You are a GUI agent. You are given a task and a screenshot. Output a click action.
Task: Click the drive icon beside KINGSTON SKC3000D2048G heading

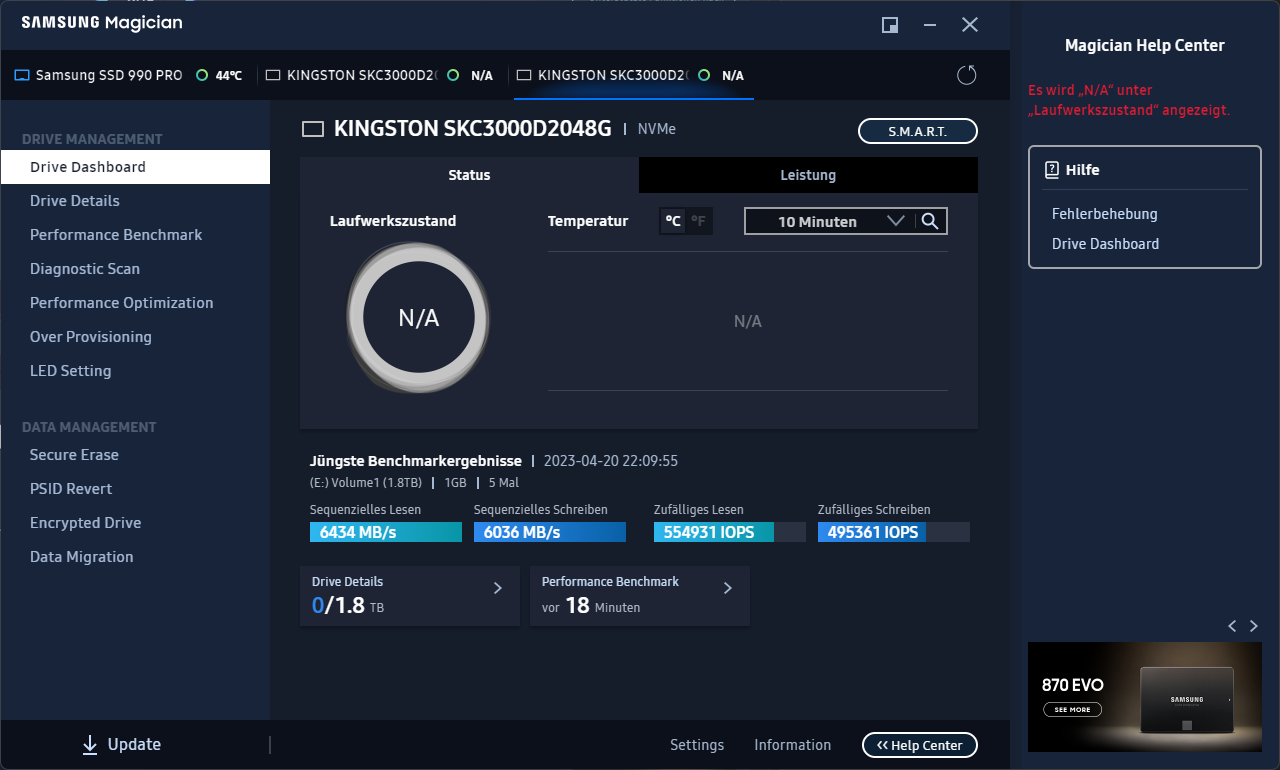pos(313,129)
